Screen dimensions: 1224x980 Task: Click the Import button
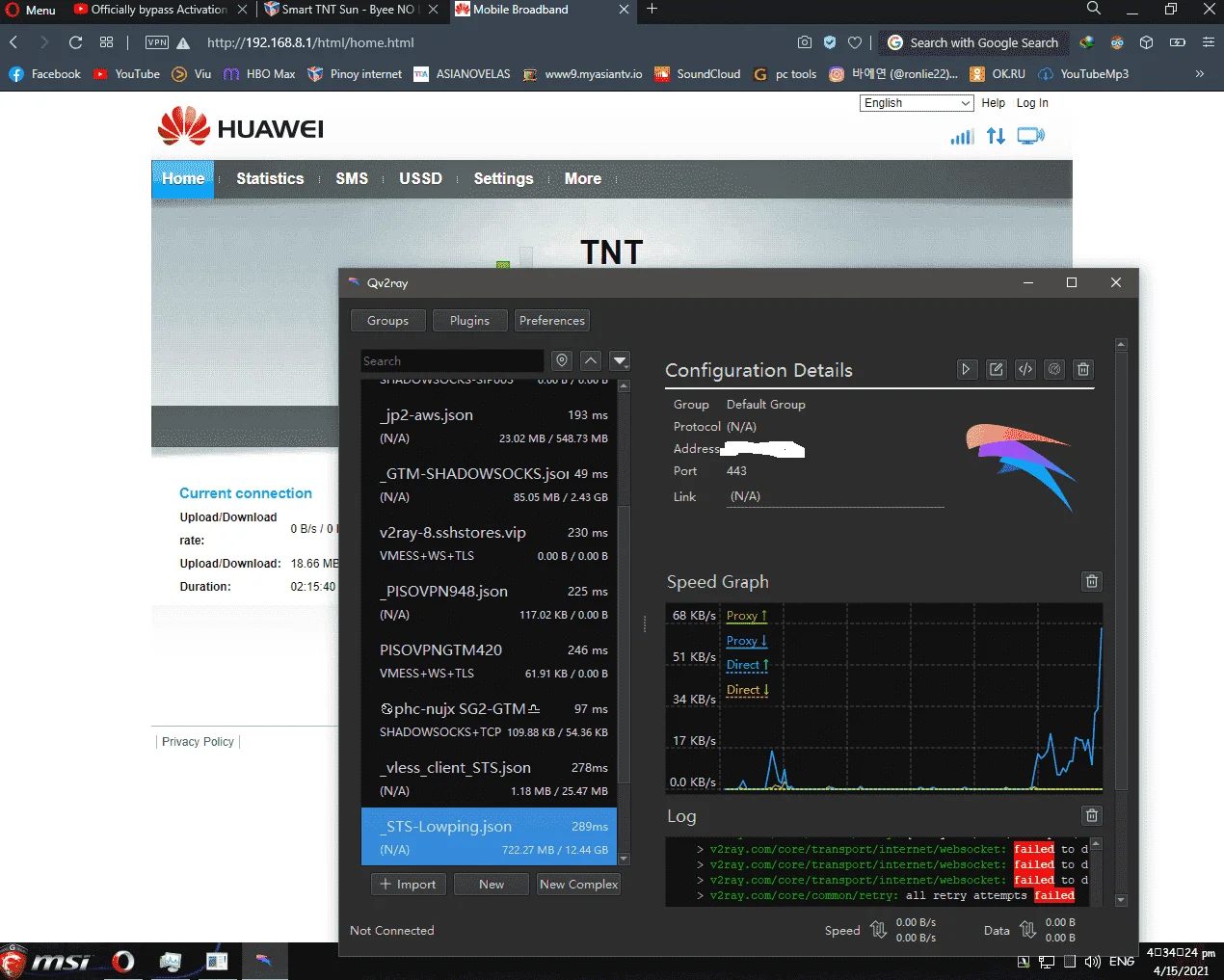coord(409,885)
